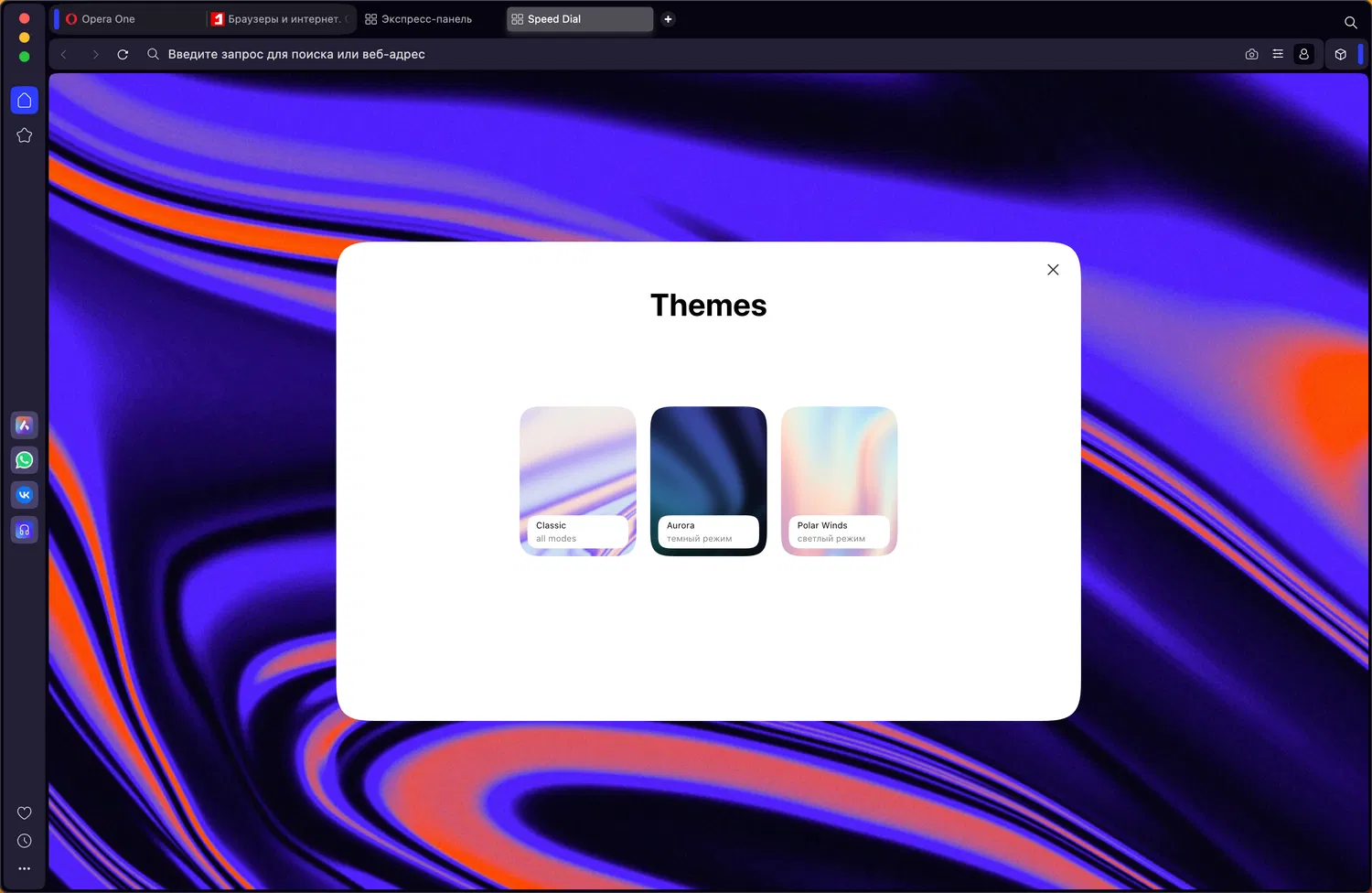Screen dimensions: 1372x893
Task: Add a new tab with the plus button
Action: [x=669, y=19]
